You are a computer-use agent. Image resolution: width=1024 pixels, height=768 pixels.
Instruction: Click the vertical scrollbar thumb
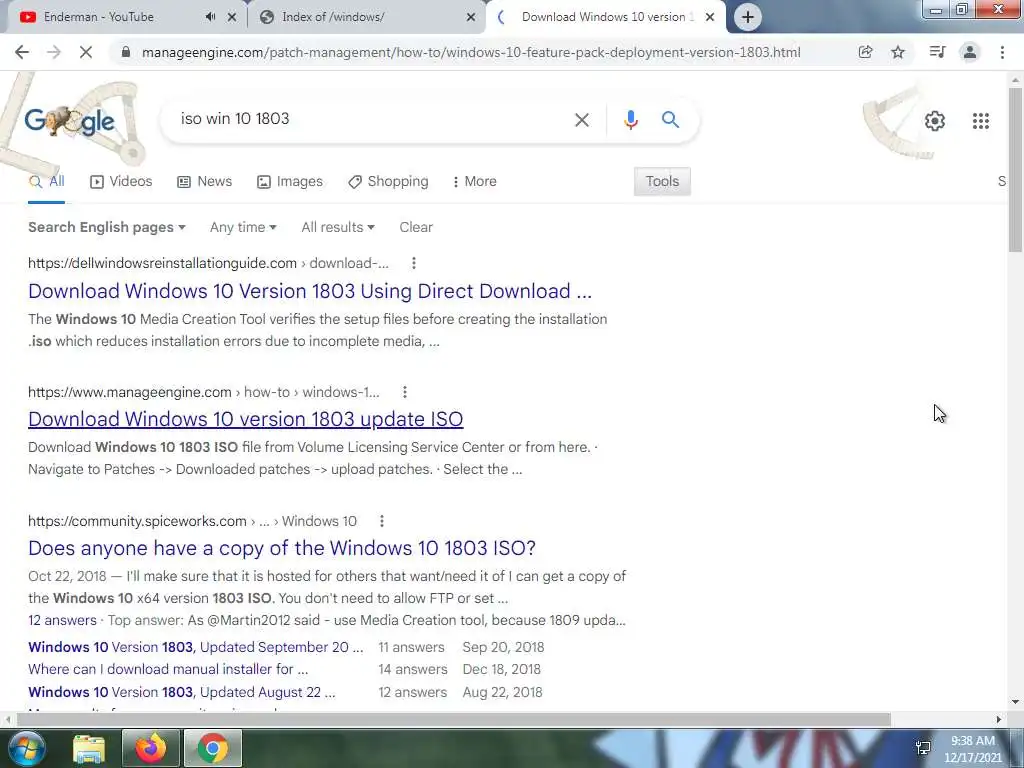1016,170
